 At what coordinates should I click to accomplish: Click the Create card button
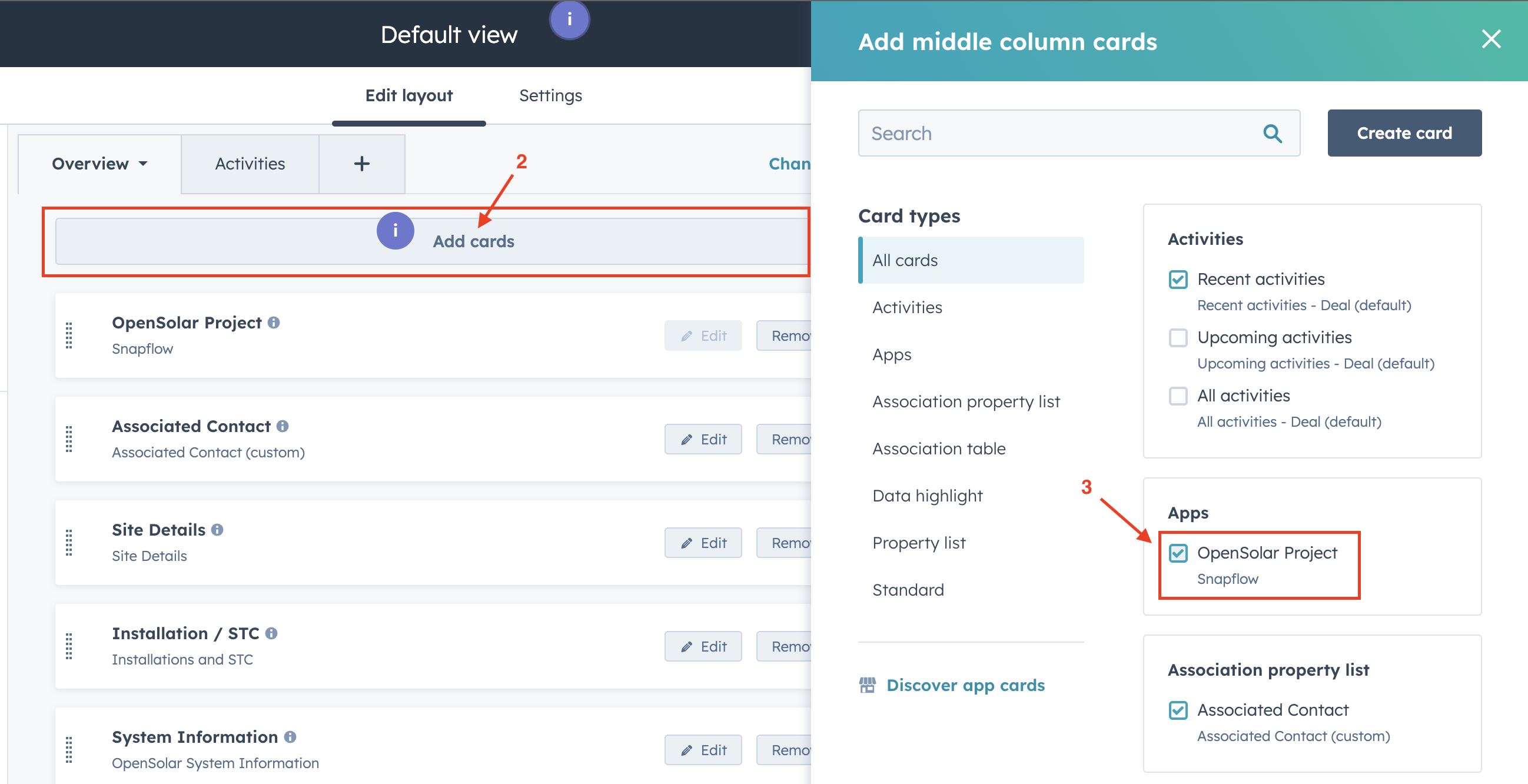point(1404,133)
